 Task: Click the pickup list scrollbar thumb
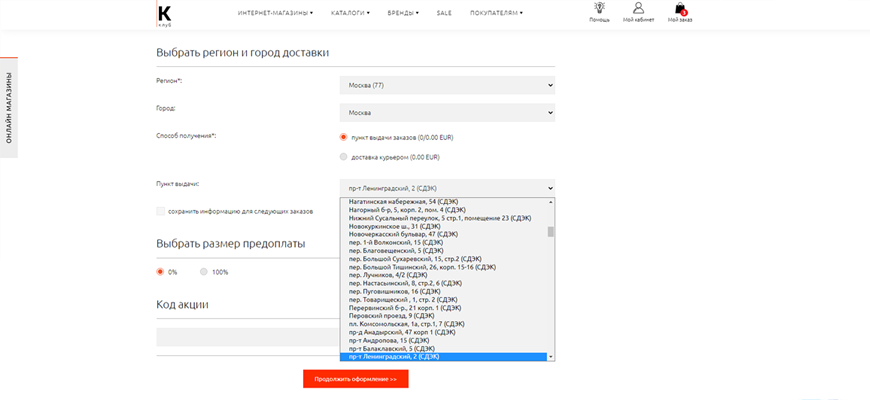coord(551,231)
